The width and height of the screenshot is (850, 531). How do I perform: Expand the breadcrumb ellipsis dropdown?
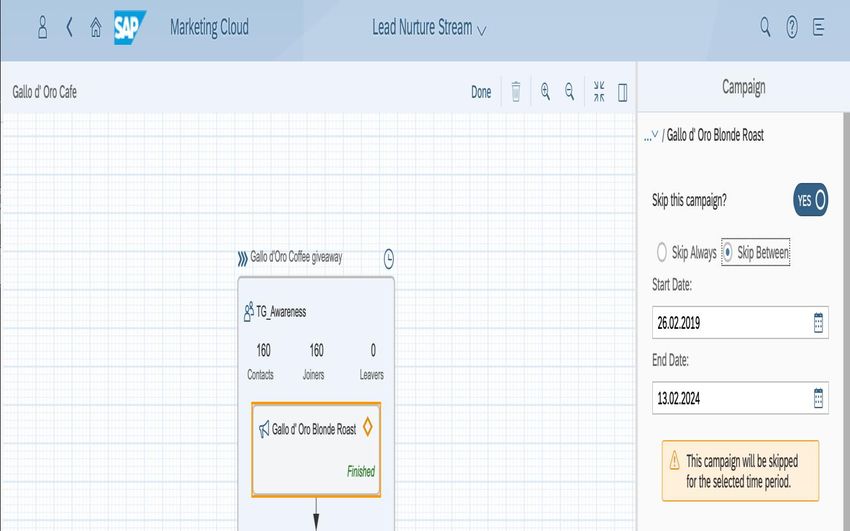(x=651, y=135)
